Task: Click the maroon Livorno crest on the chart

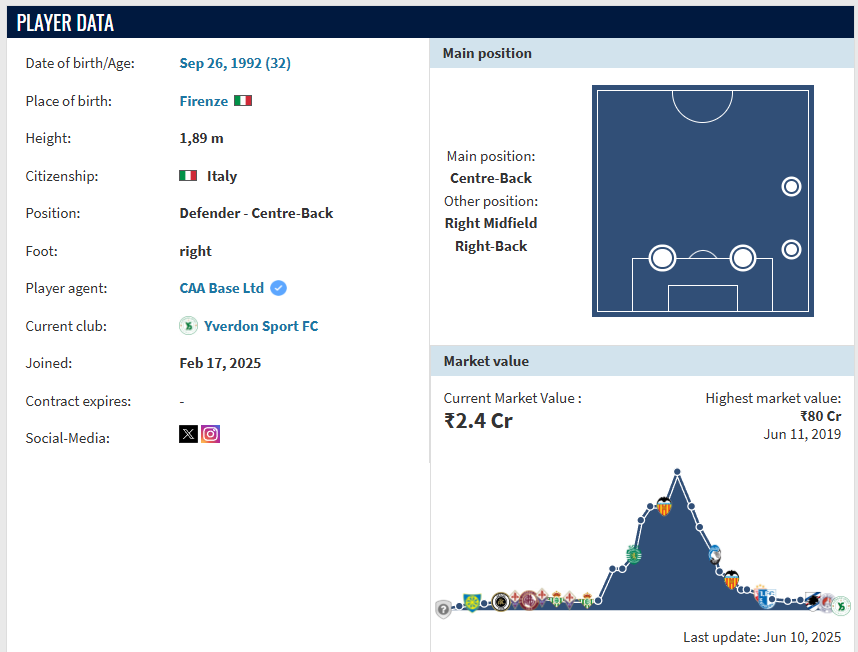Action: tap(529, 601)
